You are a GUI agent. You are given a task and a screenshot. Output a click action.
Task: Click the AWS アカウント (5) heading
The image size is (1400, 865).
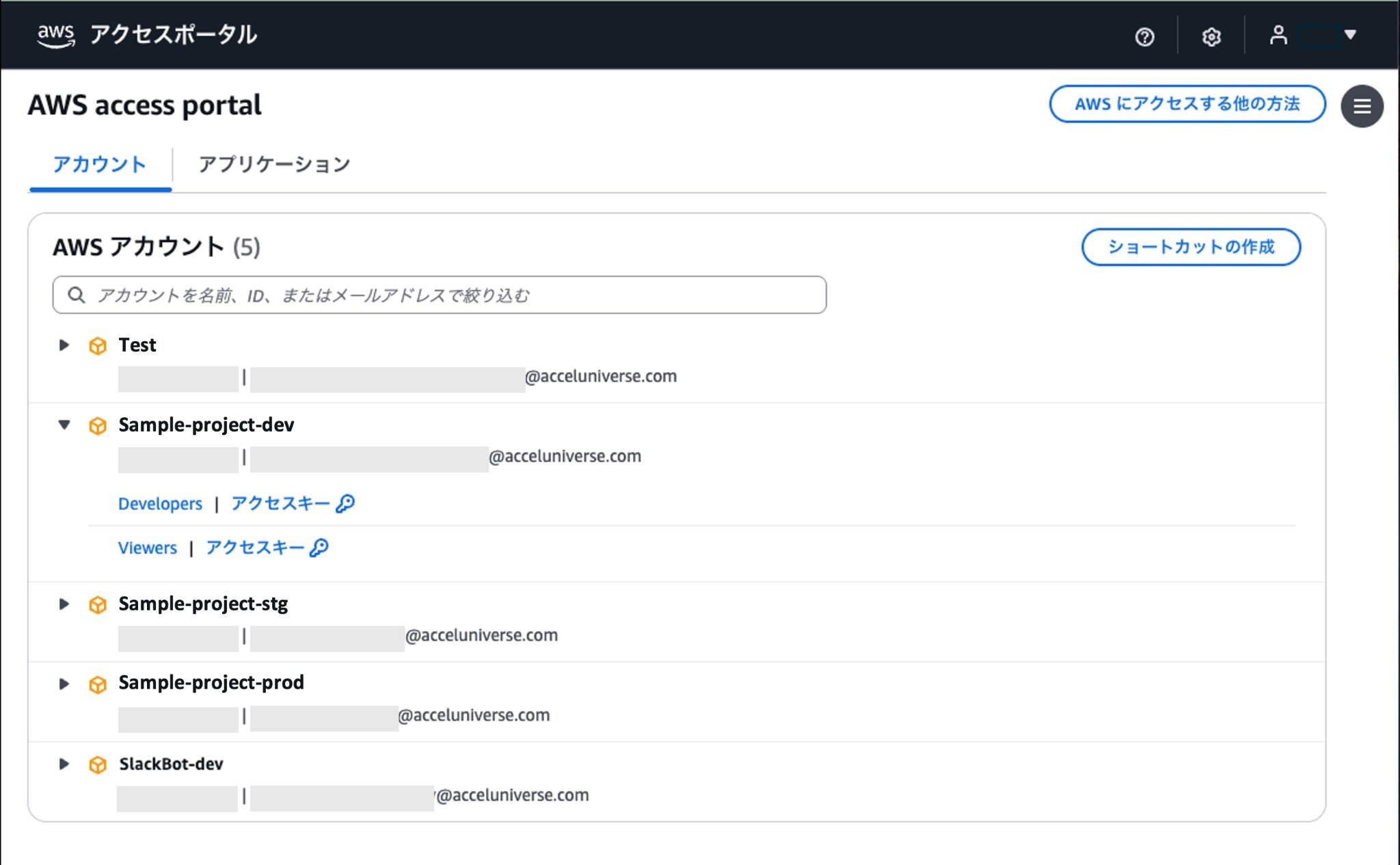point(157,247)
